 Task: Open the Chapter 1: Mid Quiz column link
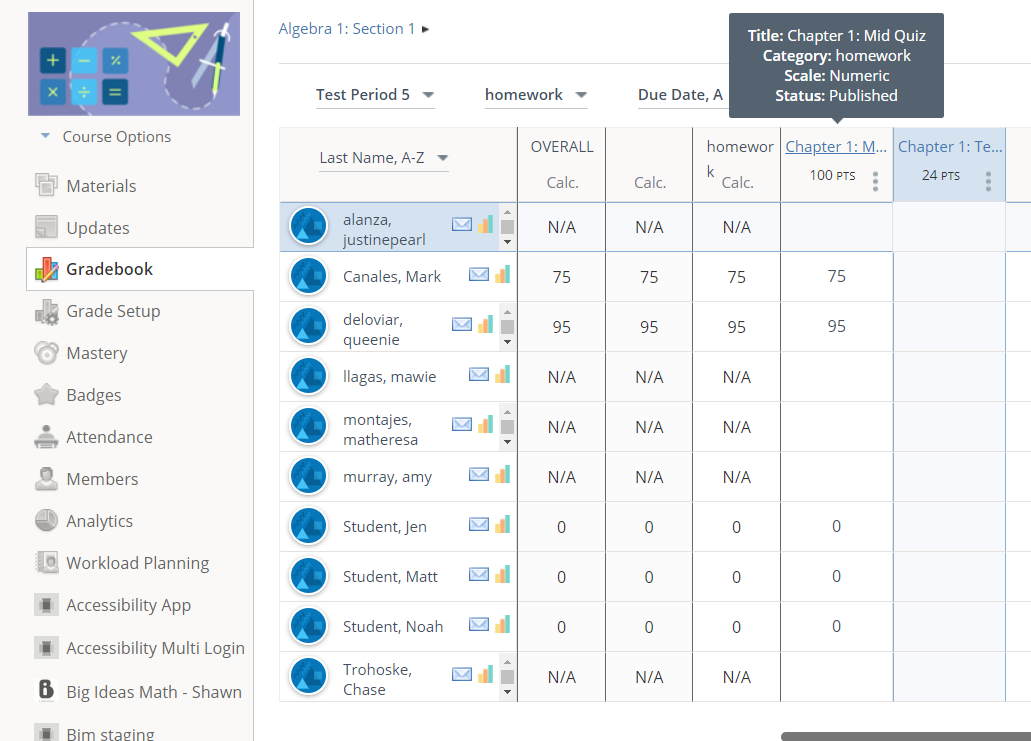point(836,147)
